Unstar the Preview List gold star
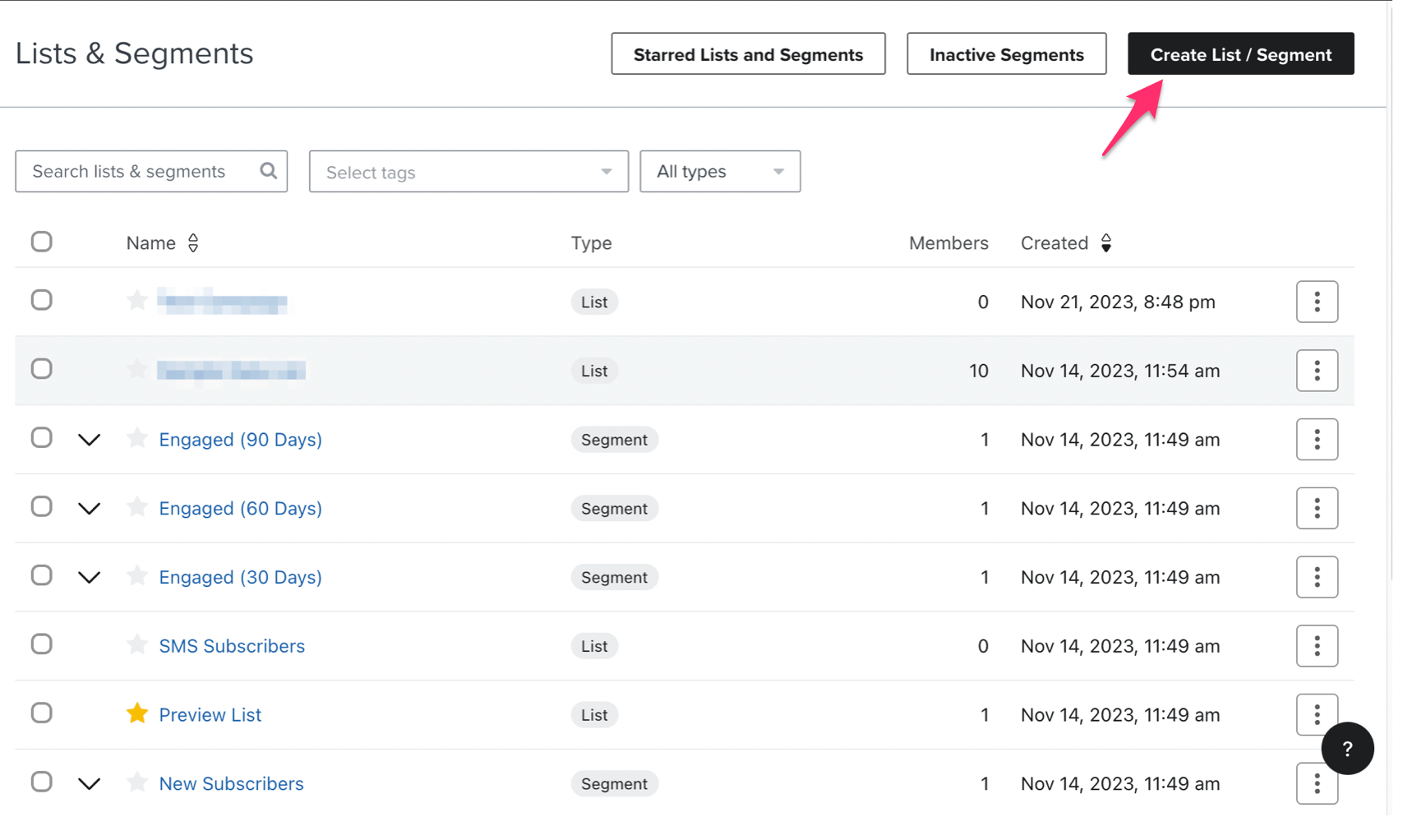 (x=137, y=713)
